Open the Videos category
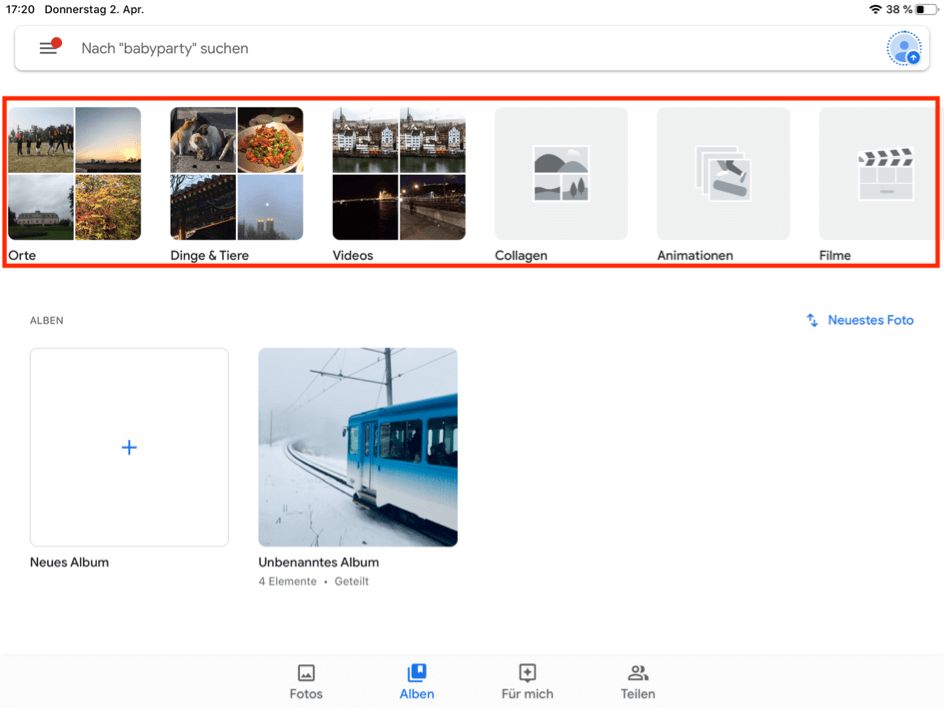The image size is (945, 709). [398, 173]
